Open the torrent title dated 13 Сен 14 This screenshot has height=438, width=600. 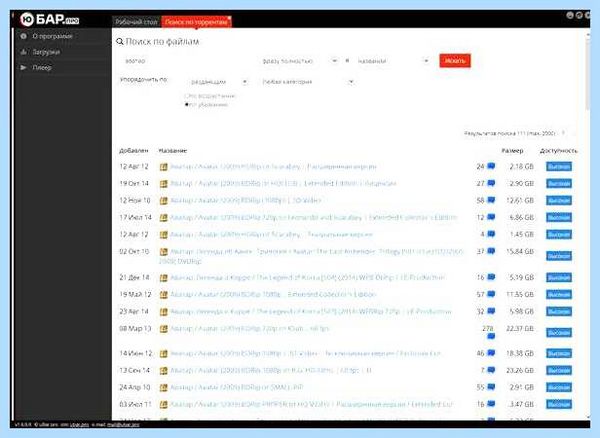point(271,371)
